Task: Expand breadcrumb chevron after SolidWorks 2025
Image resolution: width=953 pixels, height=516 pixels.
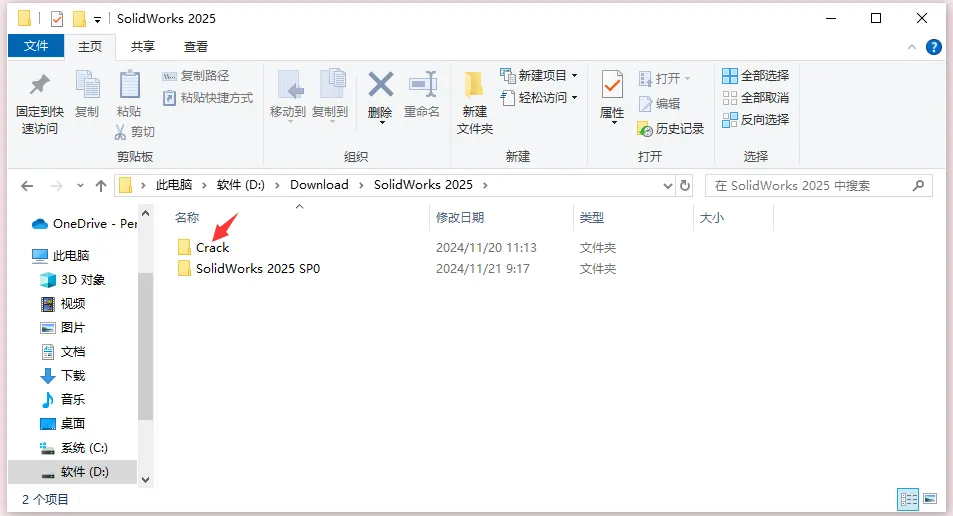Action: pyautogui.click(x=485, y=185)
